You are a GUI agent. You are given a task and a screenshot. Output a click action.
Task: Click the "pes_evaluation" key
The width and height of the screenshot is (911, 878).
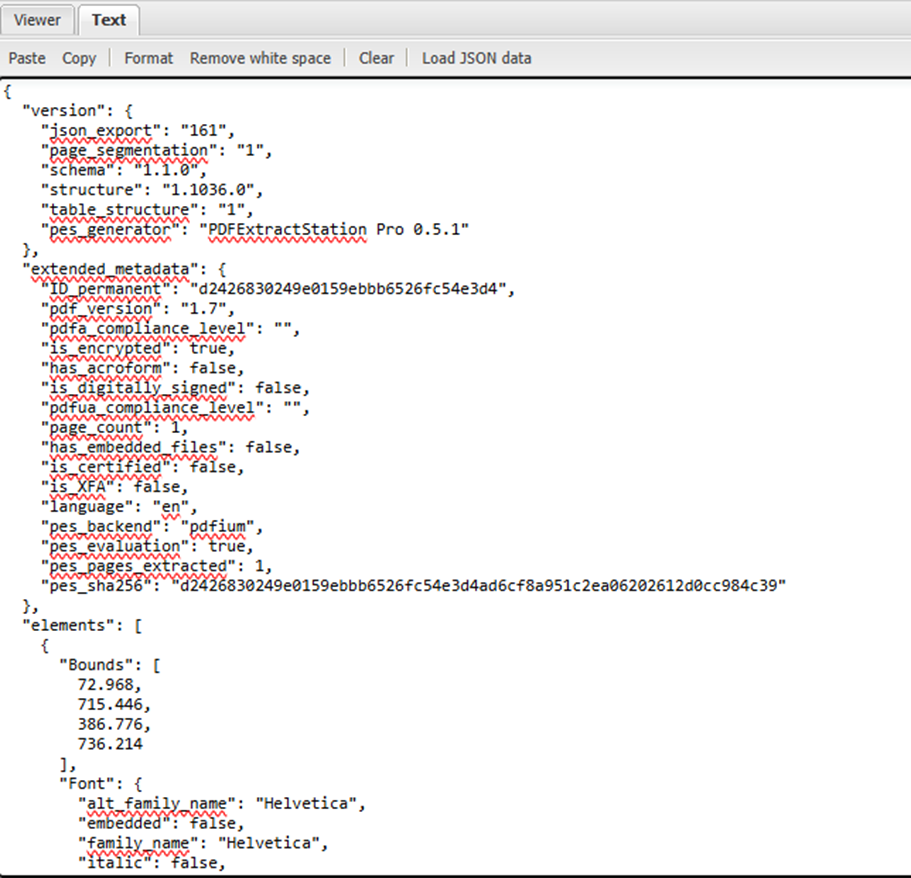pyautogui.click(x=114, y=546)
